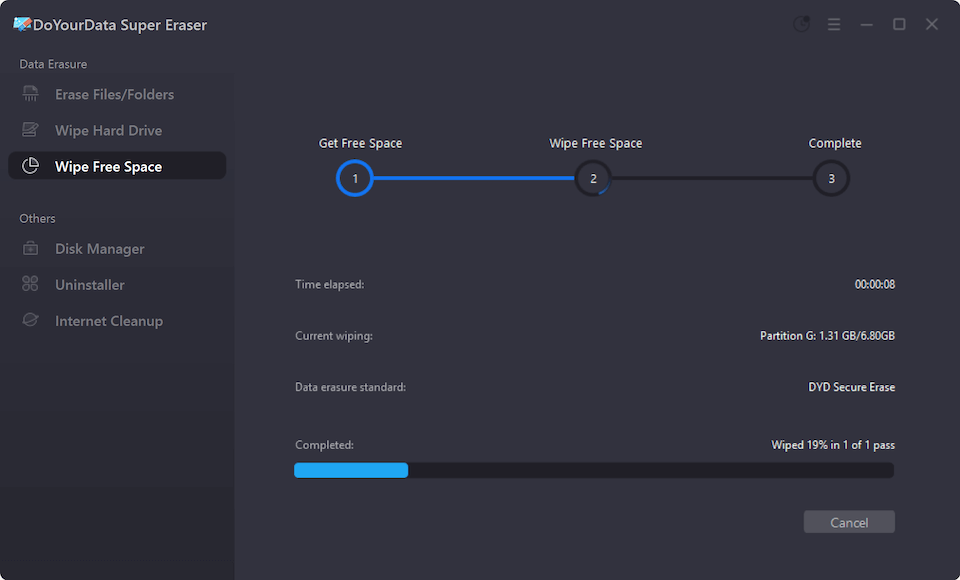Select step 3 Complete circle
The width and height of the screenshot is (960, 580).
pyautogui.click(x=831, y=179)
